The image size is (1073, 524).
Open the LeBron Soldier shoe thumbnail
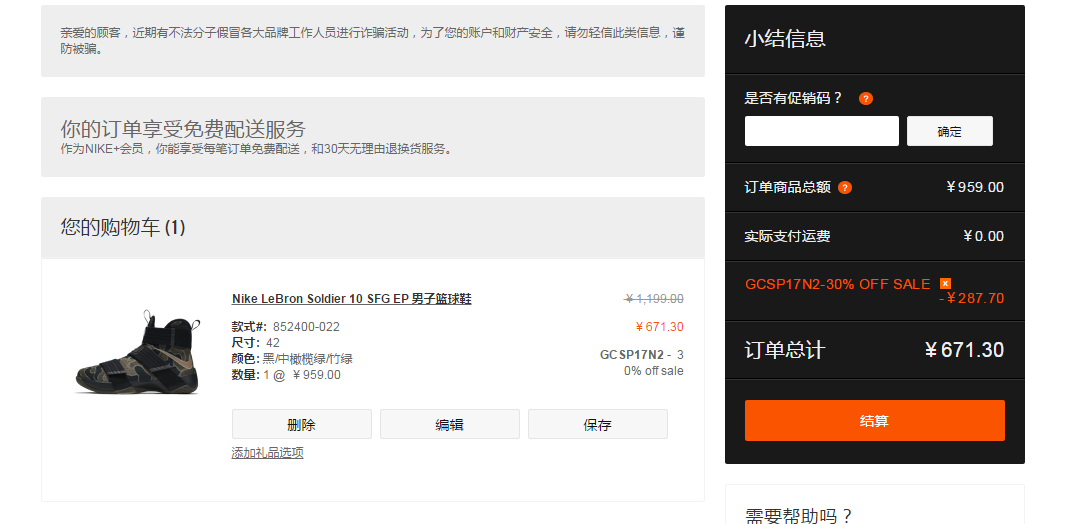pos(138,352)
